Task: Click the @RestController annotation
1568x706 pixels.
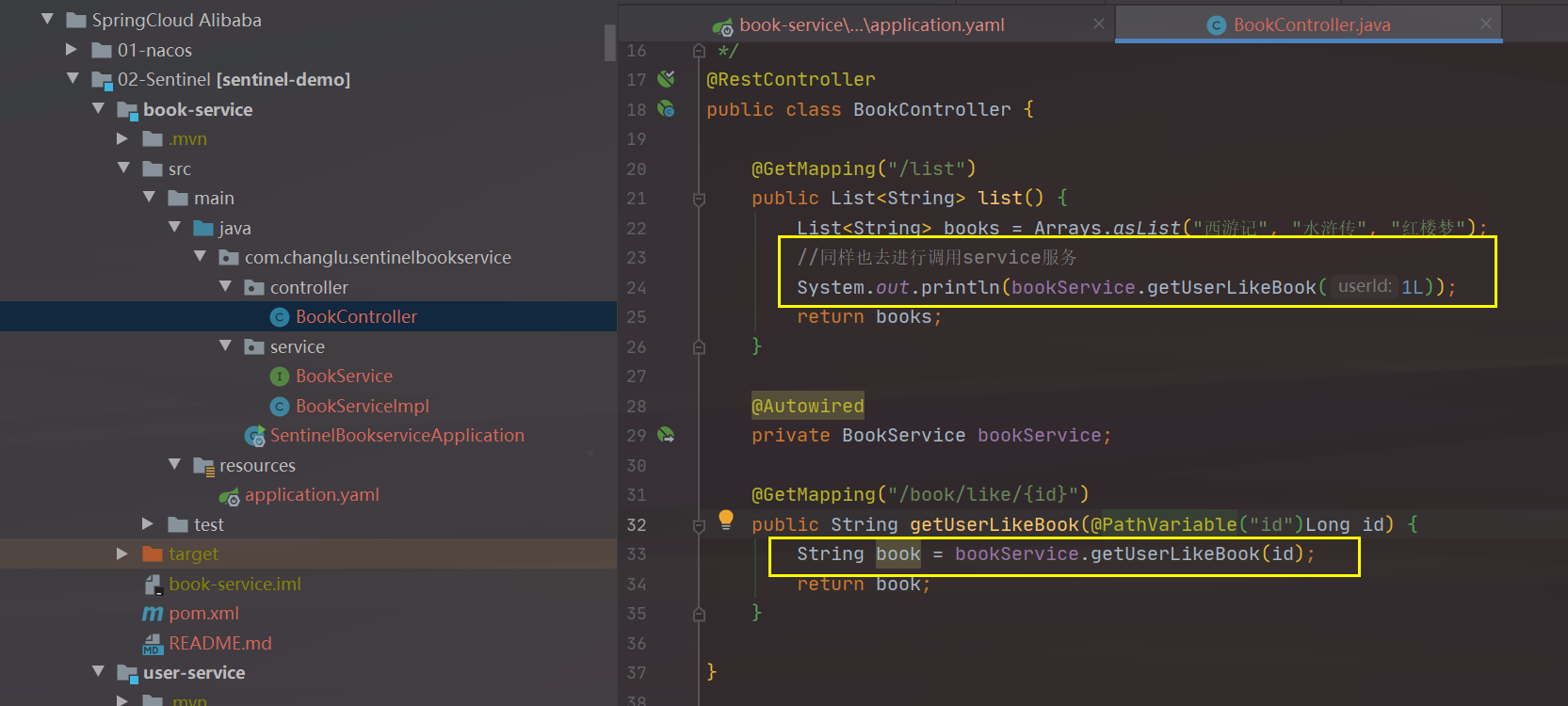Action: 791,79
